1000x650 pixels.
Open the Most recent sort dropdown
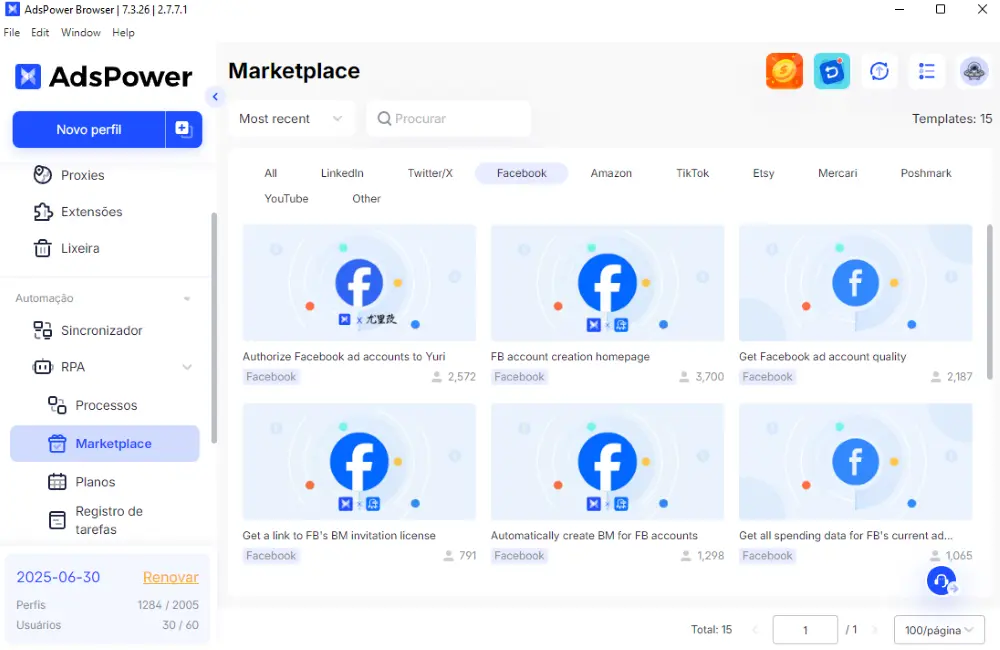click(x=291, y=119)
